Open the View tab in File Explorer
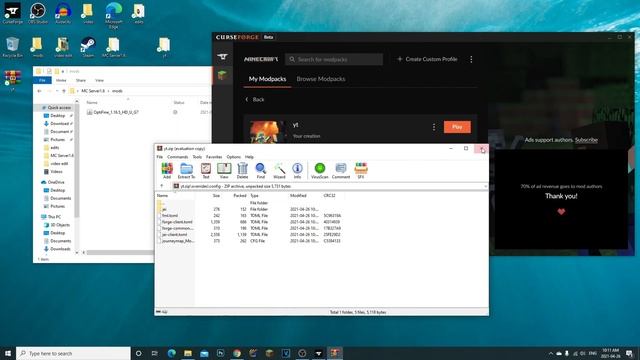This screenshot has width=640, height=360. (99, 80)
